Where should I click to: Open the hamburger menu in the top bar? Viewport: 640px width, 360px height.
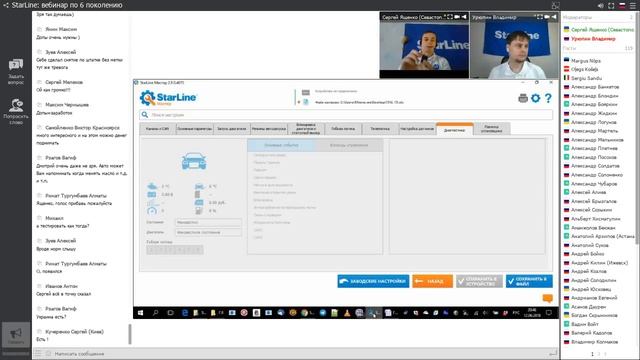pyautogui.click(x=633, y=5)
